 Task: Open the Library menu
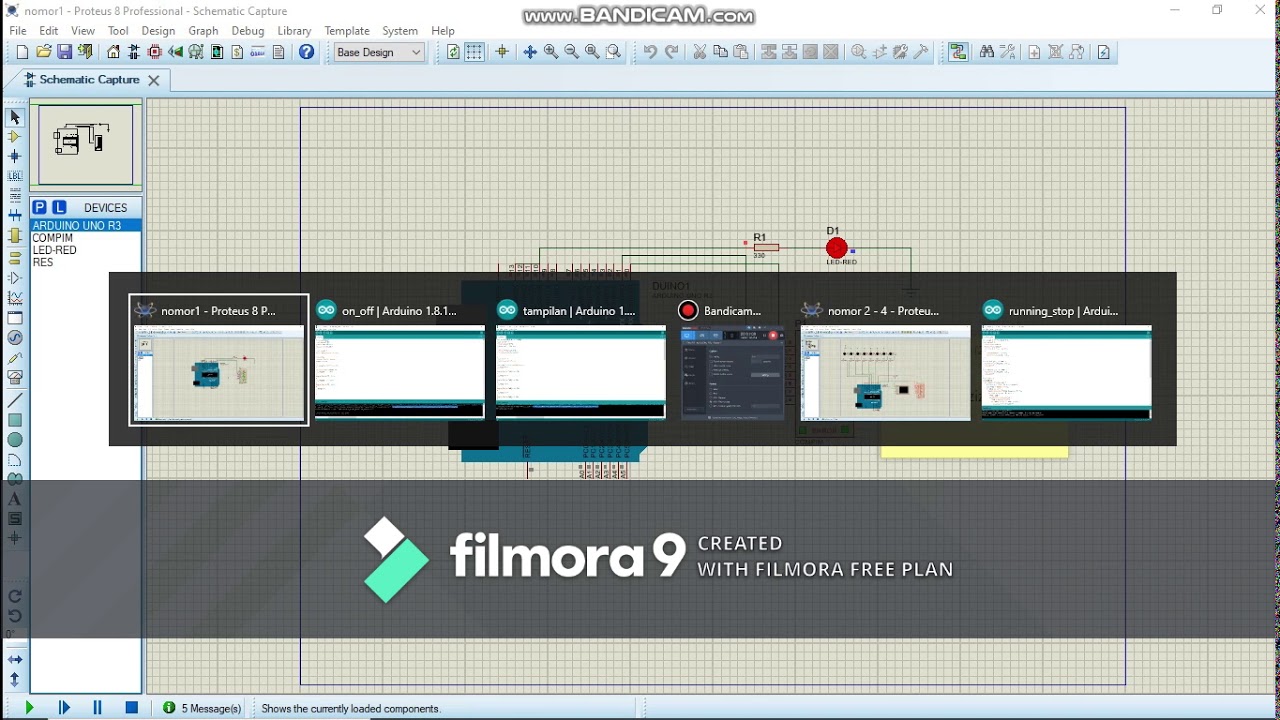pos(294,31)
